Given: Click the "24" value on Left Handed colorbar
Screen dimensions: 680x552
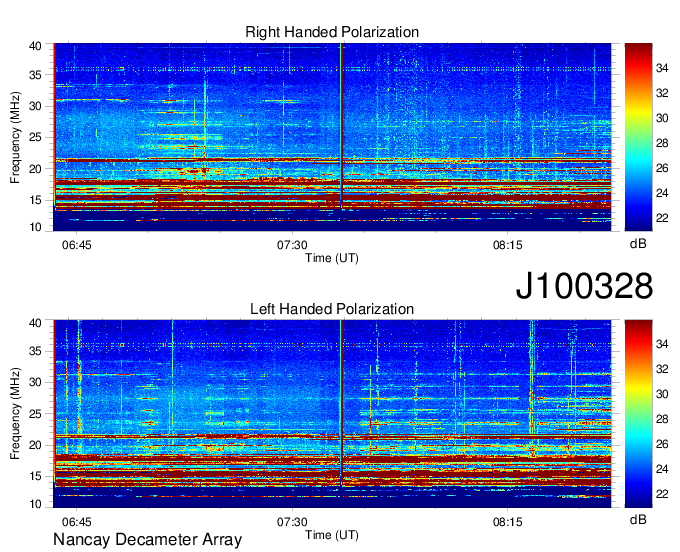Looking at the screenshot, I should click(662, 469).
